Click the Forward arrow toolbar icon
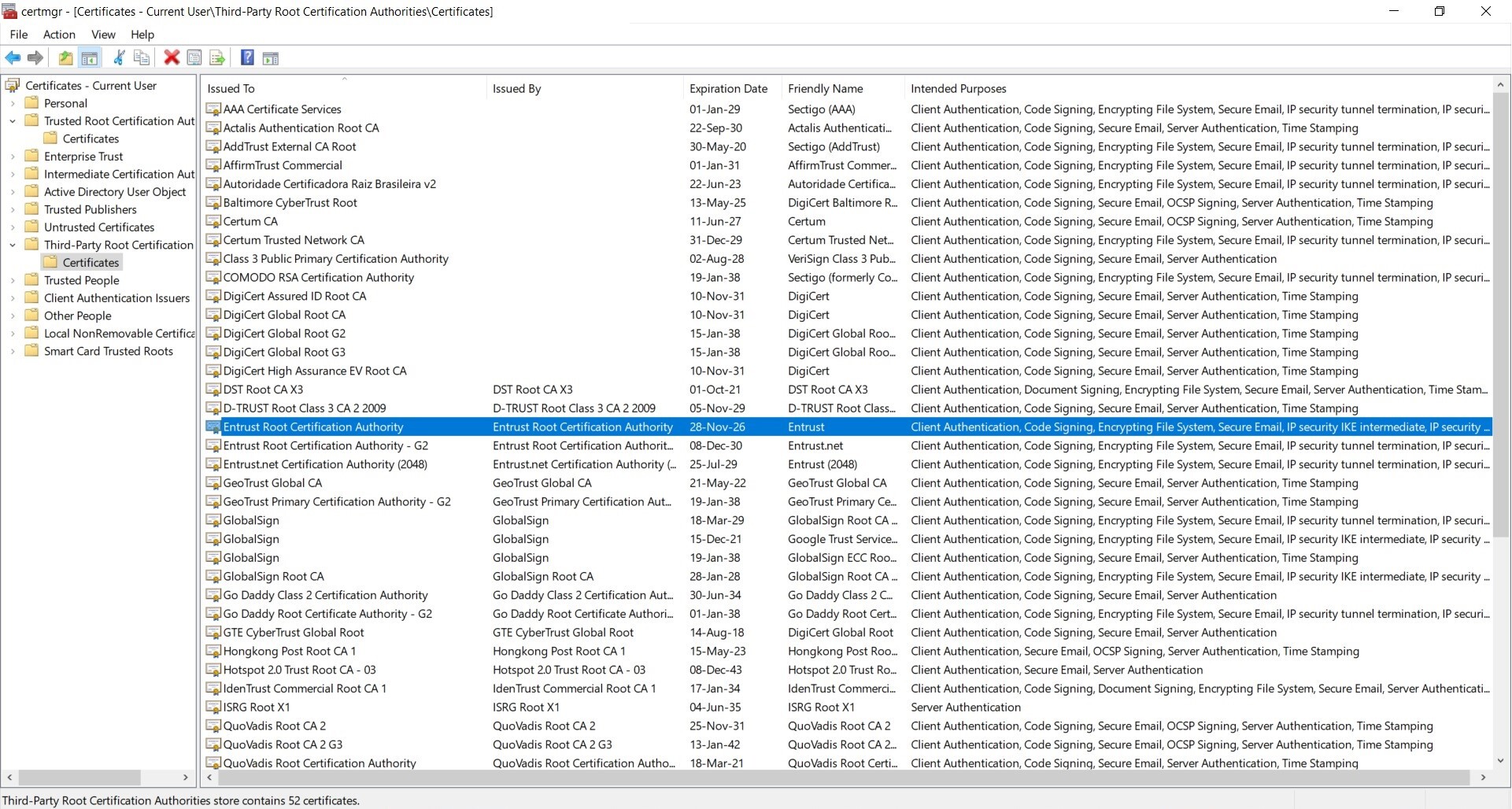1512x809 pixels. [x=35, y=57]
